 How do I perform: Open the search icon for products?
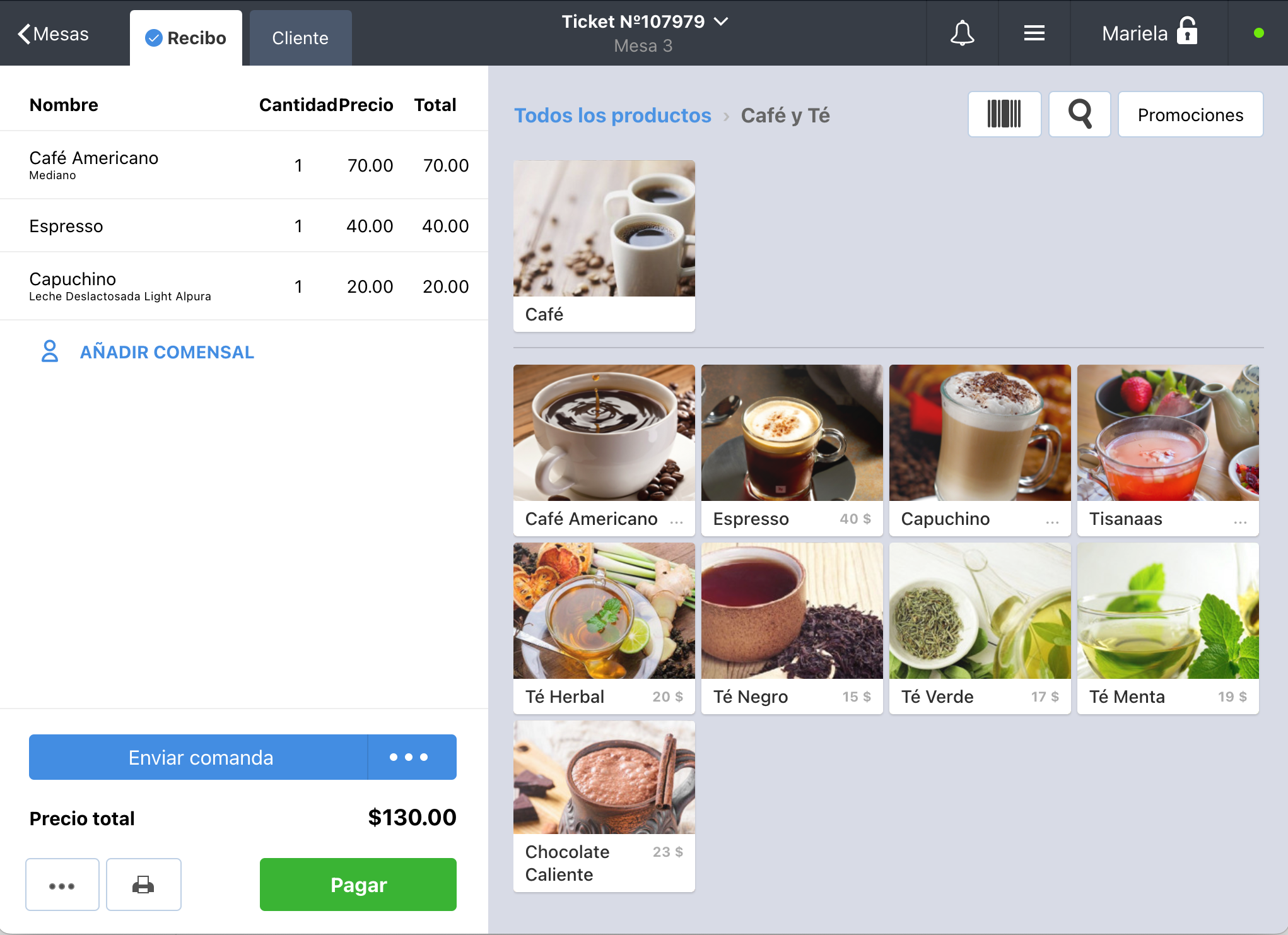pos(1080,114)
